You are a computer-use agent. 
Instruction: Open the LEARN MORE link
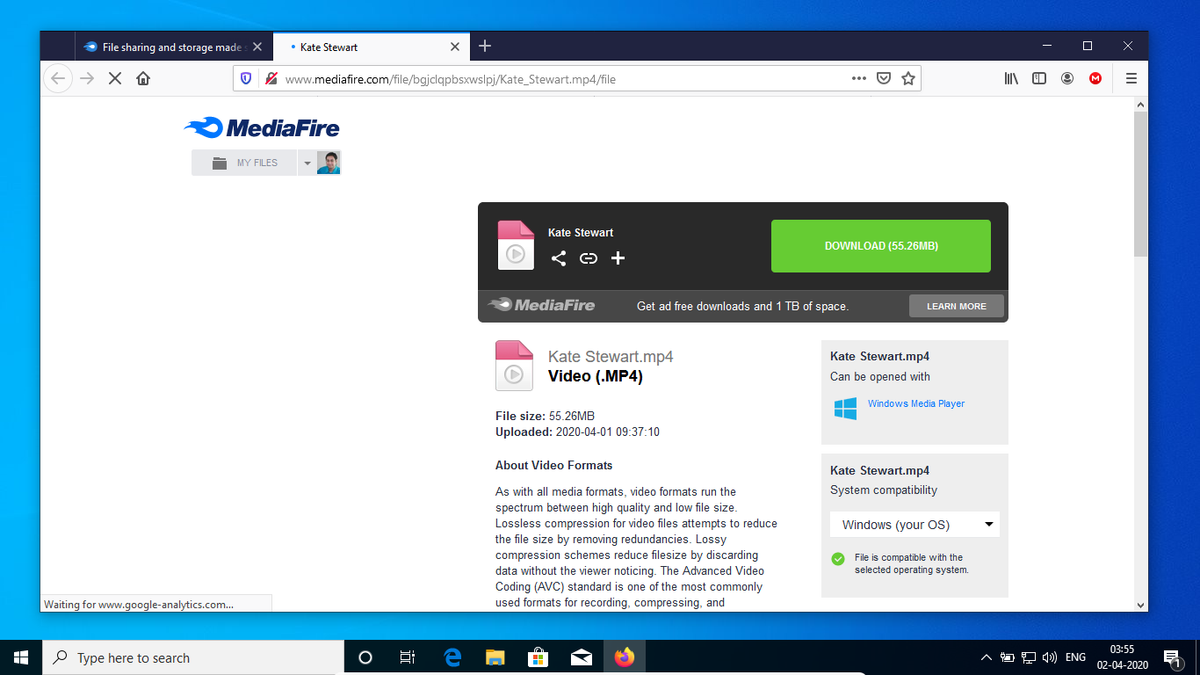956,306
